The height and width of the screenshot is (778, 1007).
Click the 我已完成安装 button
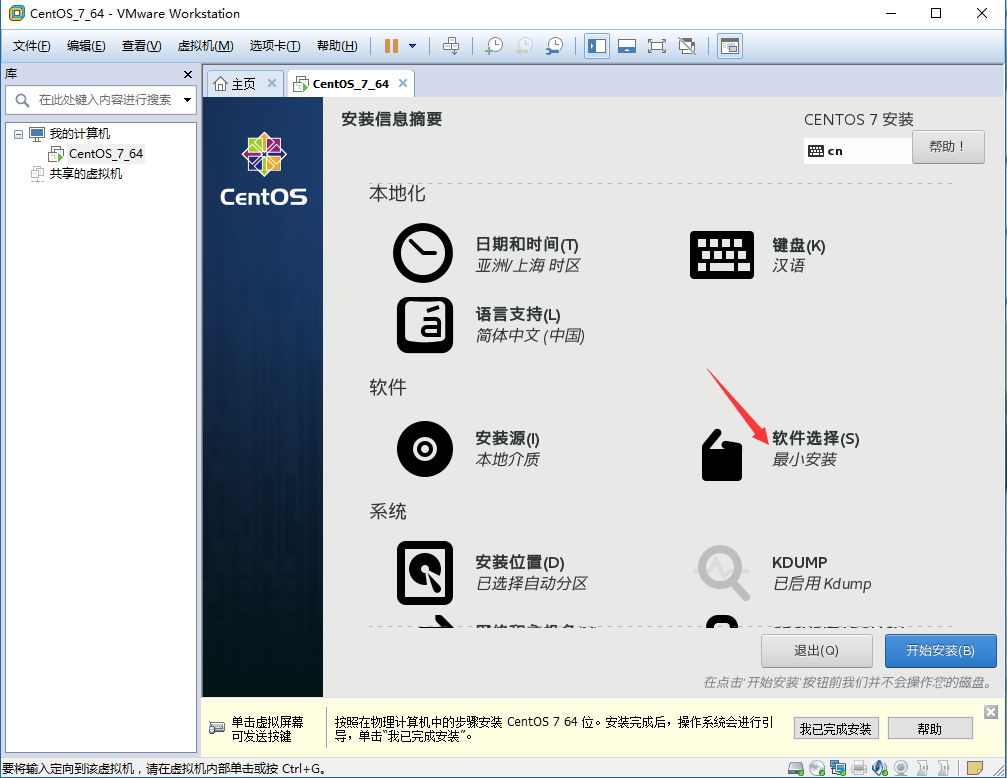point(836,729)
